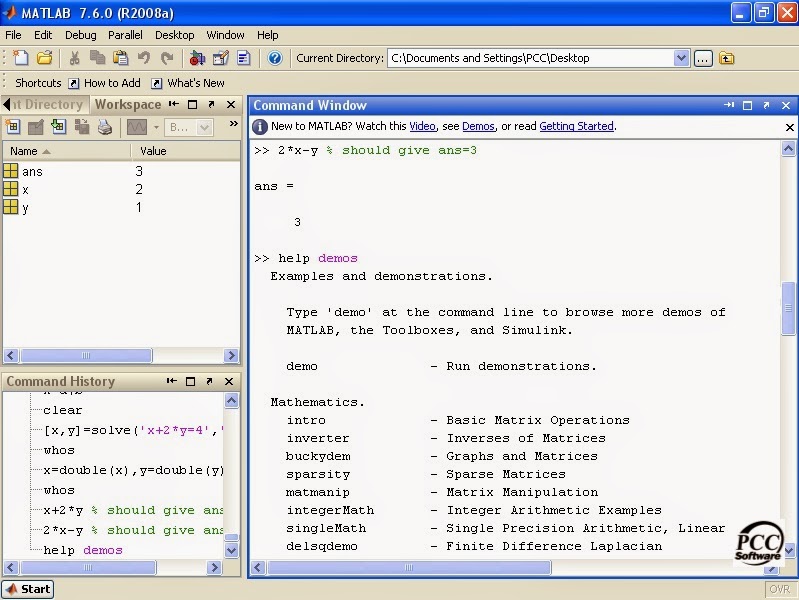
Task: Open the Desktop menu
Action: tap(174, 35)
